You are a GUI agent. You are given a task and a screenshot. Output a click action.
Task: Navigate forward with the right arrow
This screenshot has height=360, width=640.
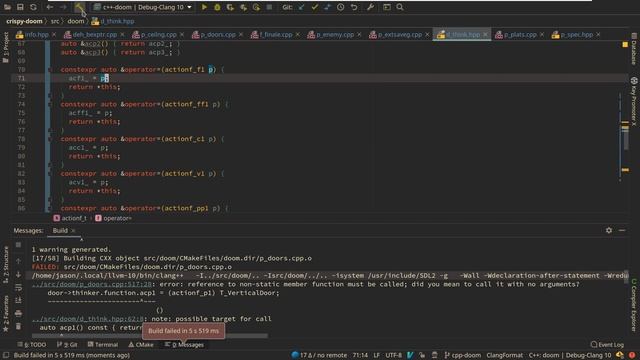[x=63, y=7]
